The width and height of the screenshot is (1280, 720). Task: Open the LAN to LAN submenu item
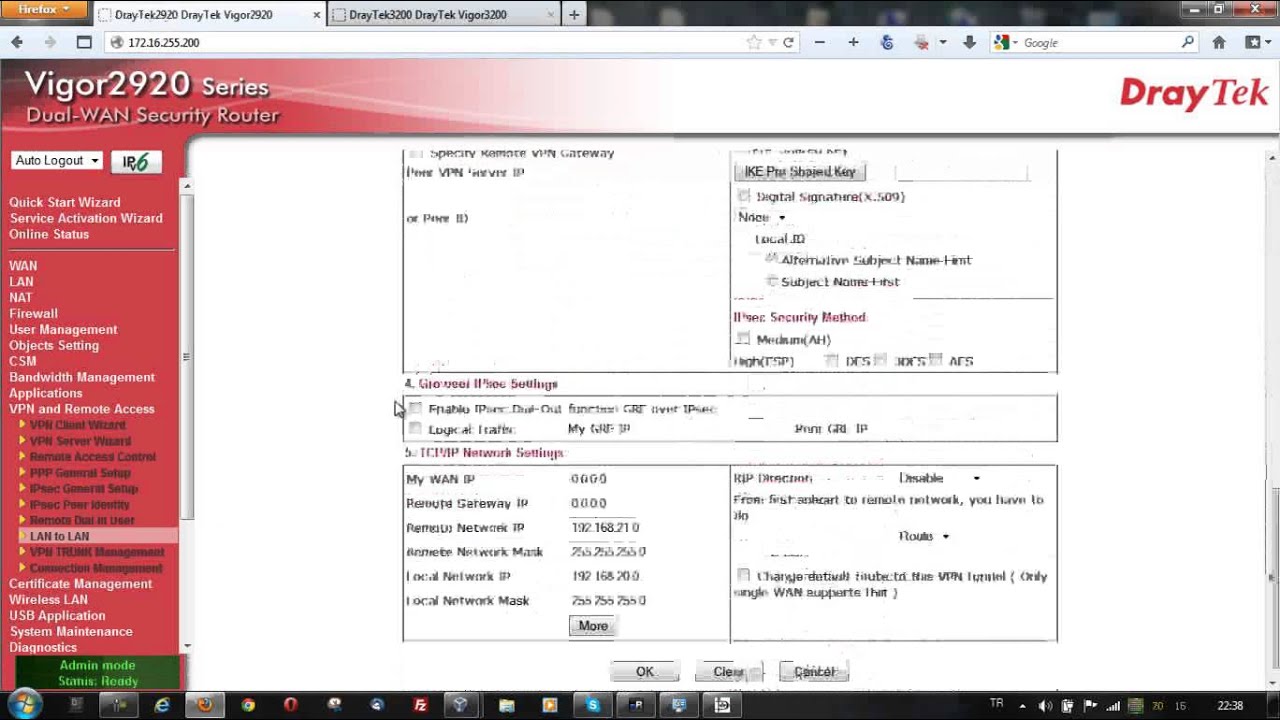click(x=59, y=536)
